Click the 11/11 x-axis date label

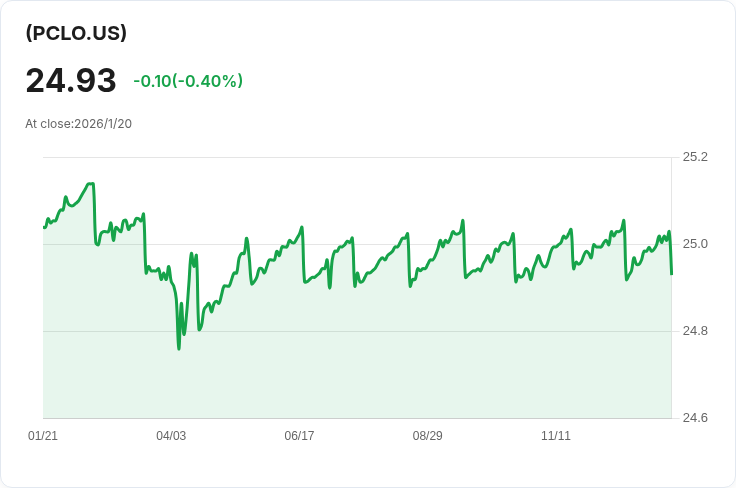click(x=555, y=436)
